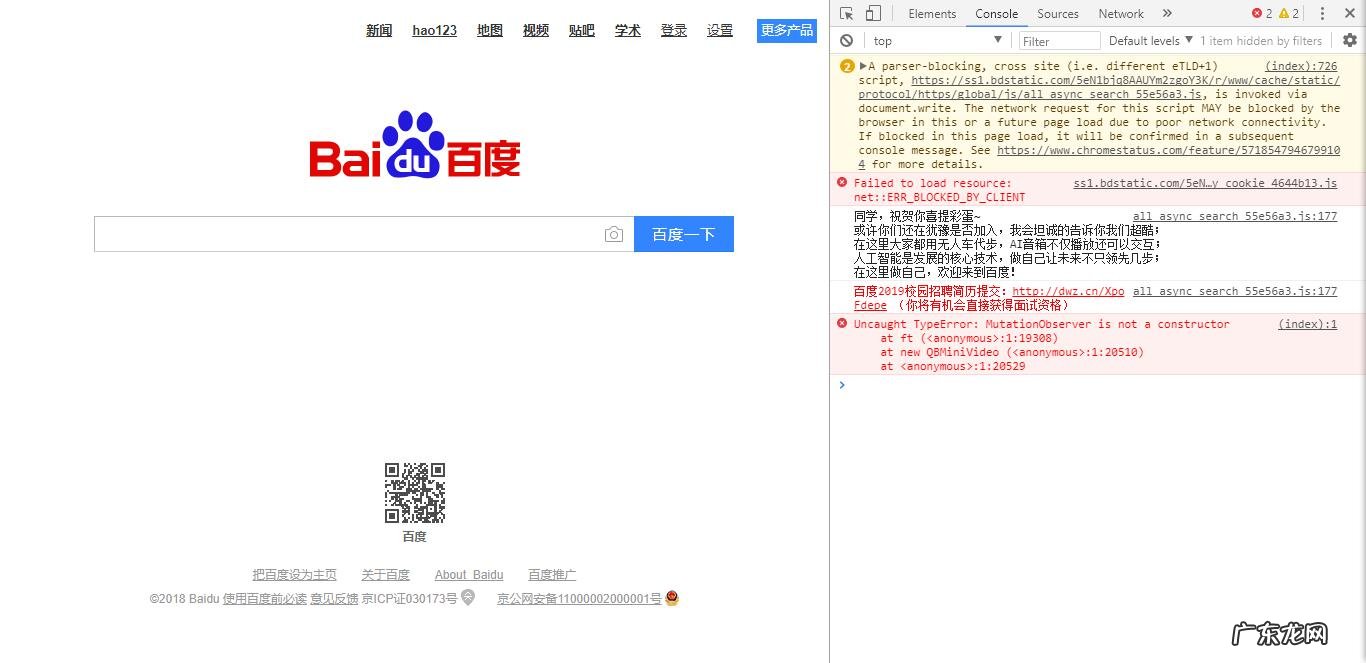Viewport: 1366px width, 663px height.
Task: Open the Default levels dropdown
Action: [x=1148, y=40]
